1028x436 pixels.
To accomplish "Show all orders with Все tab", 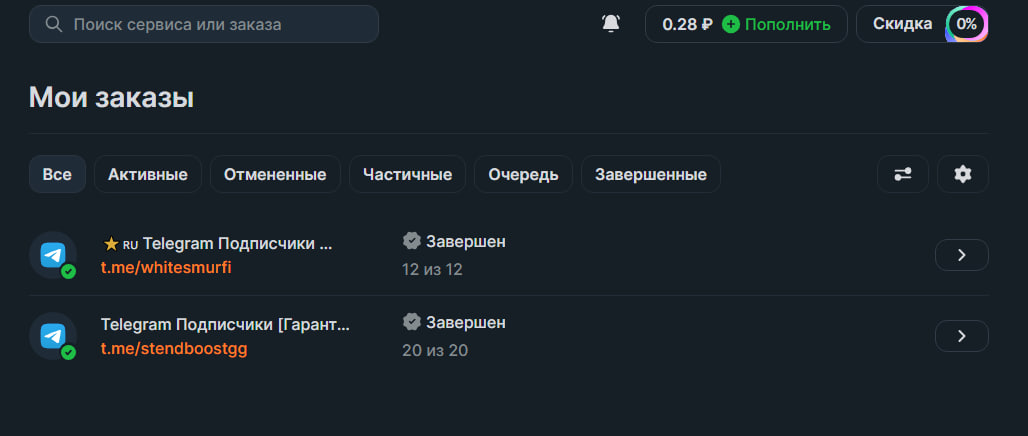I will (x=57, y=174).
